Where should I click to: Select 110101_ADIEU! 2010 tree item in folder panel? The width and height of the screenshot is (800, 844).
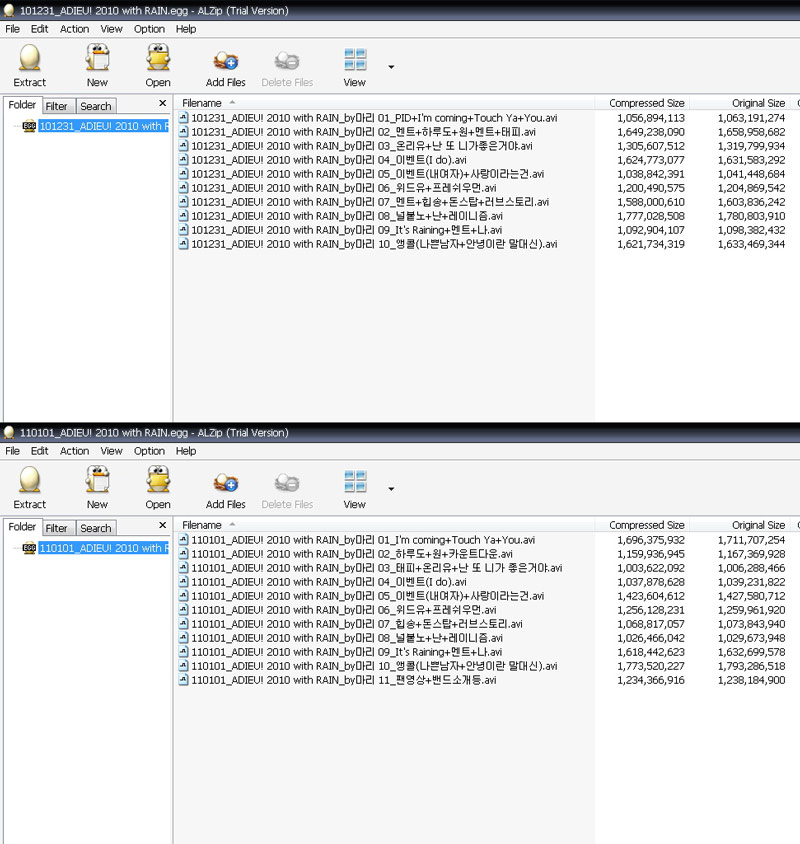[103, 548]
